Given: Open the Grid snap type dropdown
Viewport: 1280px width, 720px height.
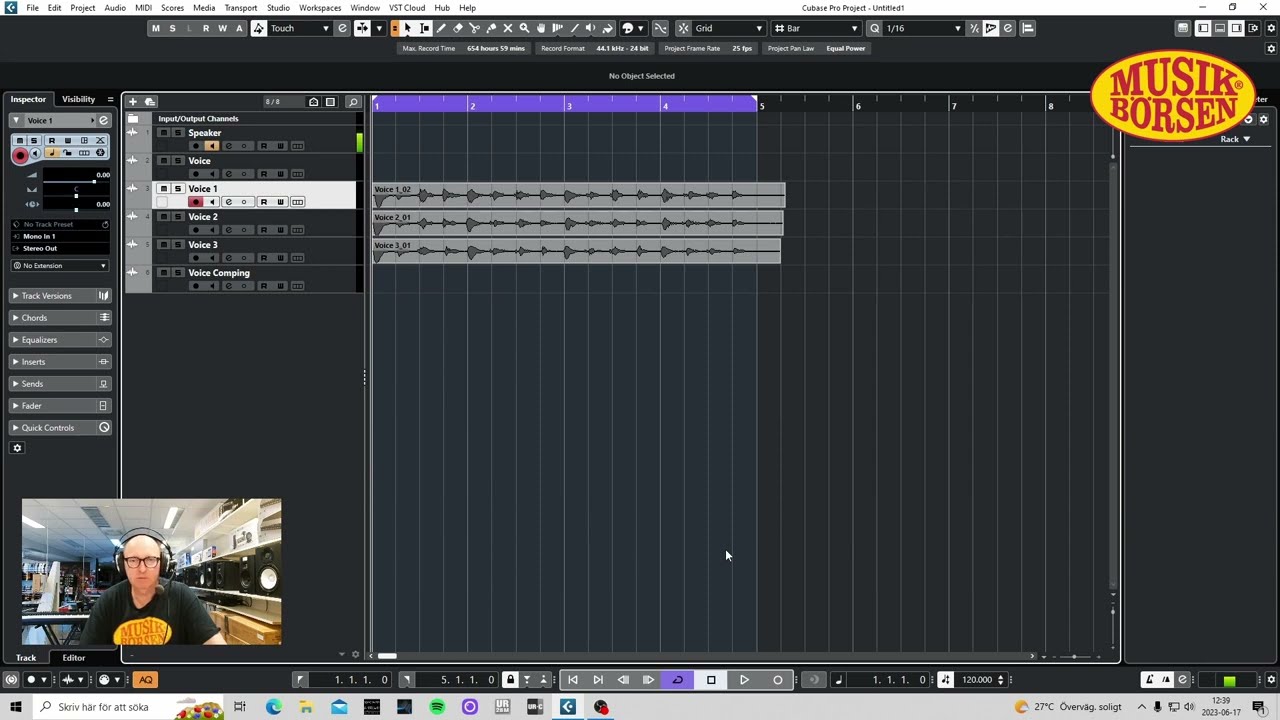Looking at the screenshot, I should (728, 28).
